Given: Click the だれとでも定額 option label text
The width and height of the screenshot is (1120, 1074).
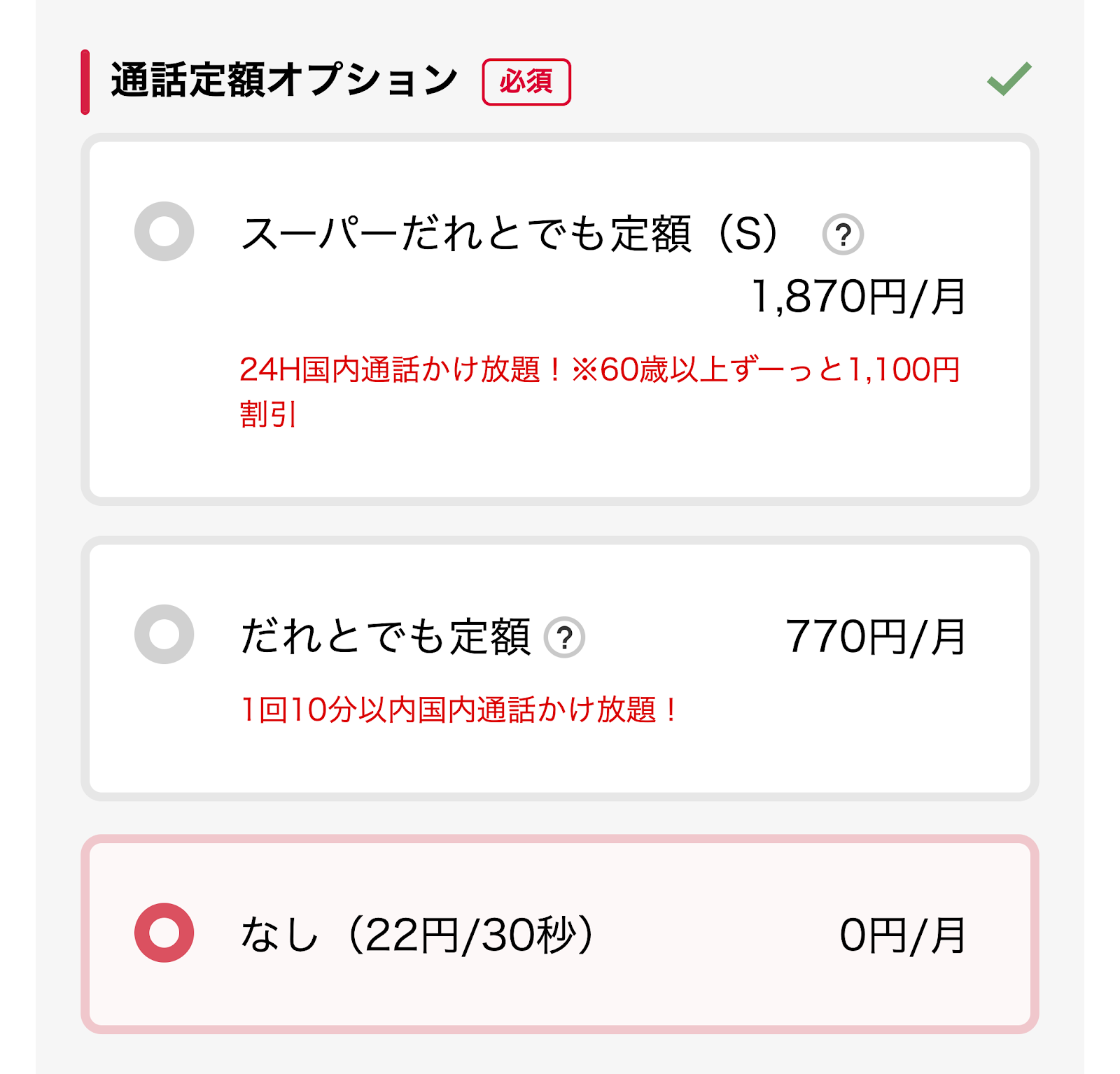Looking at the screenshot, I should point(386,636).
